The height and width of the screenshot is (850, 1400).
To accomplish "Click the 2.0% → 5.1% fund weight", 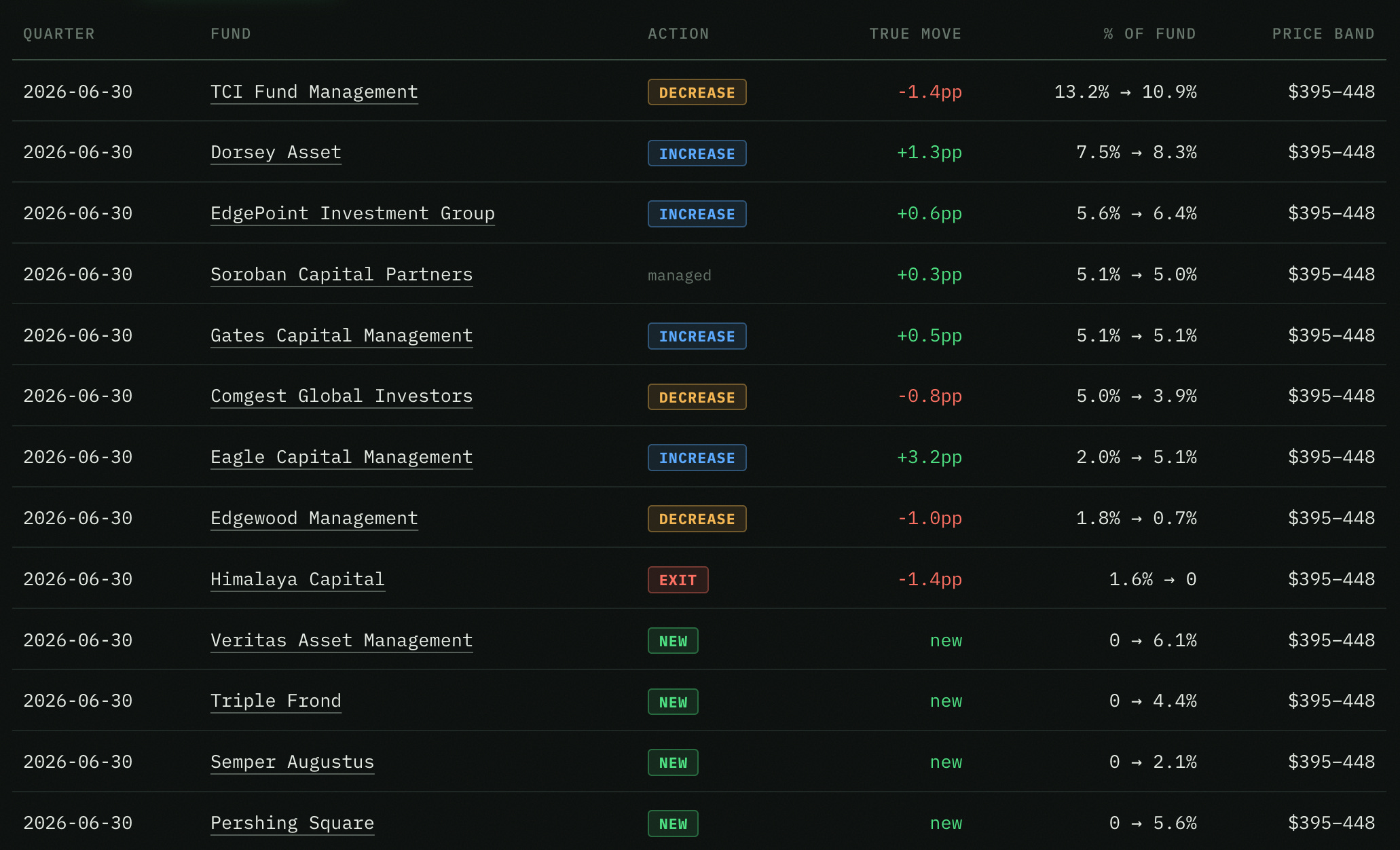I will [1137, 457].
